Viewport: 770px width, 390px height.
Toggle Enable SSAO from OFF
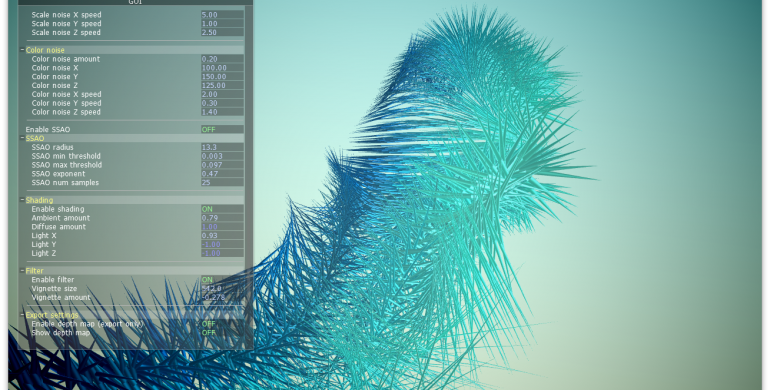pyautogui.click(x=222, y=130)
